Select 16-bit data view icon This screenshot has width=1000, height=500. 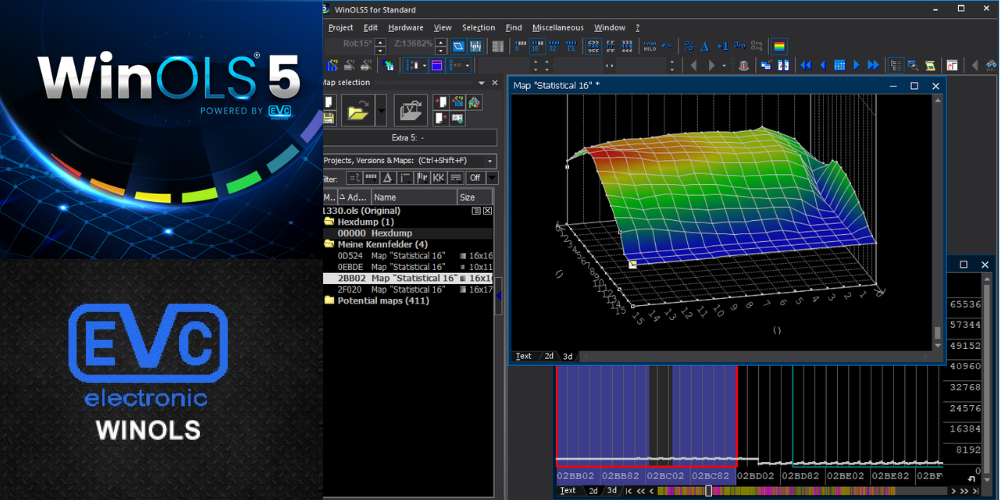coord(538,46)
